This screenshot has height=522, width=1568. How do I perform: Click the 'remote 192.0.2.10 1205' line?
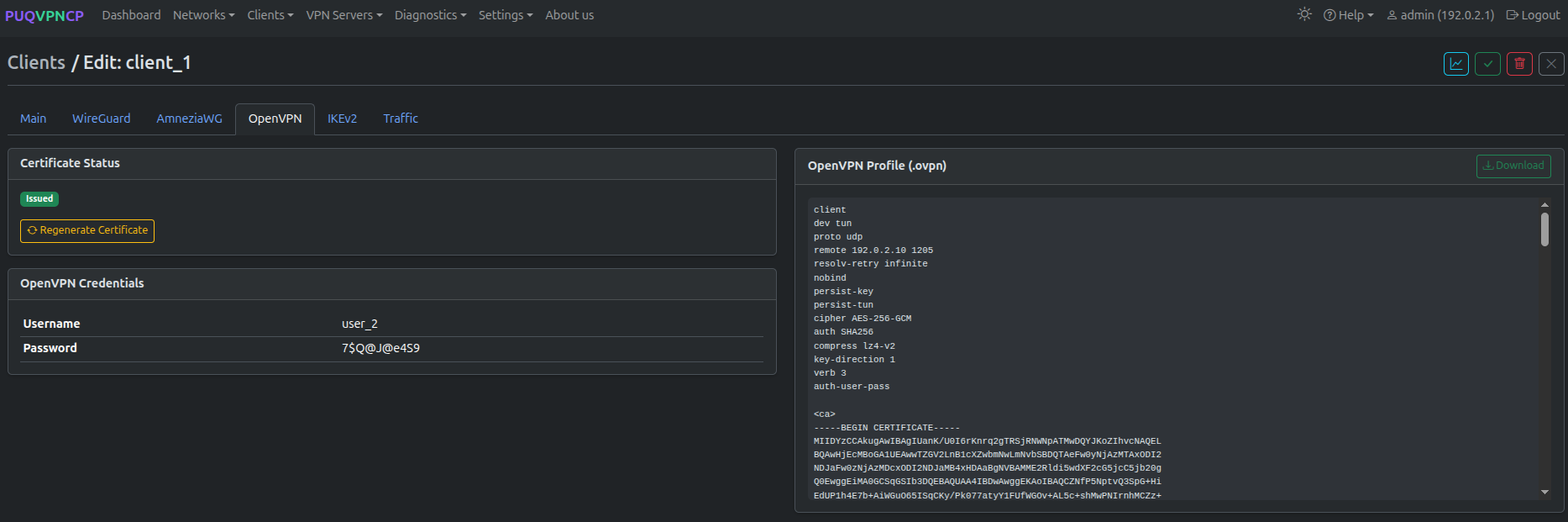coord(873,250)
